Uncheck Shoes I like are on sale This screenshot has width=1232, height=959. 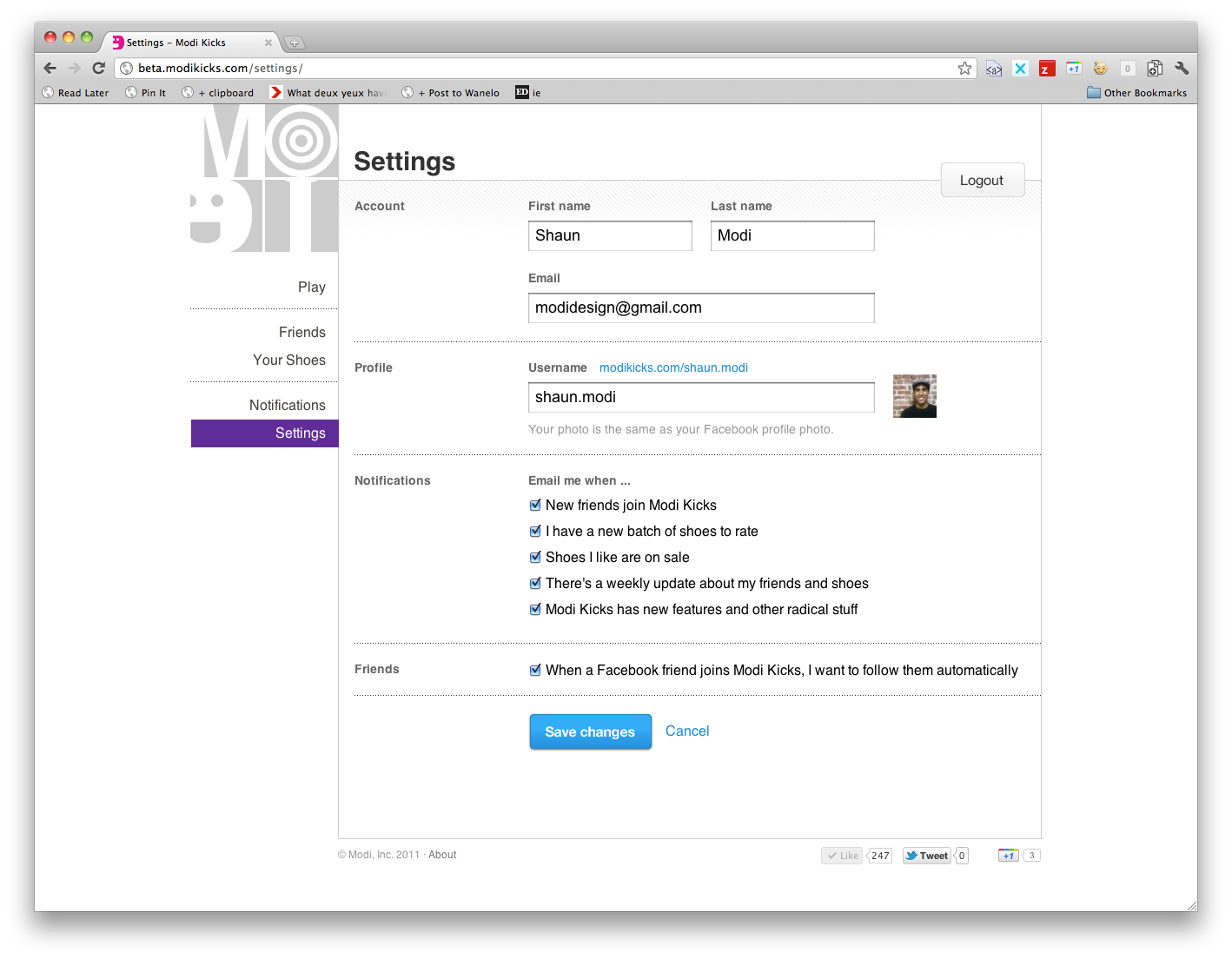tap(535, 557)
